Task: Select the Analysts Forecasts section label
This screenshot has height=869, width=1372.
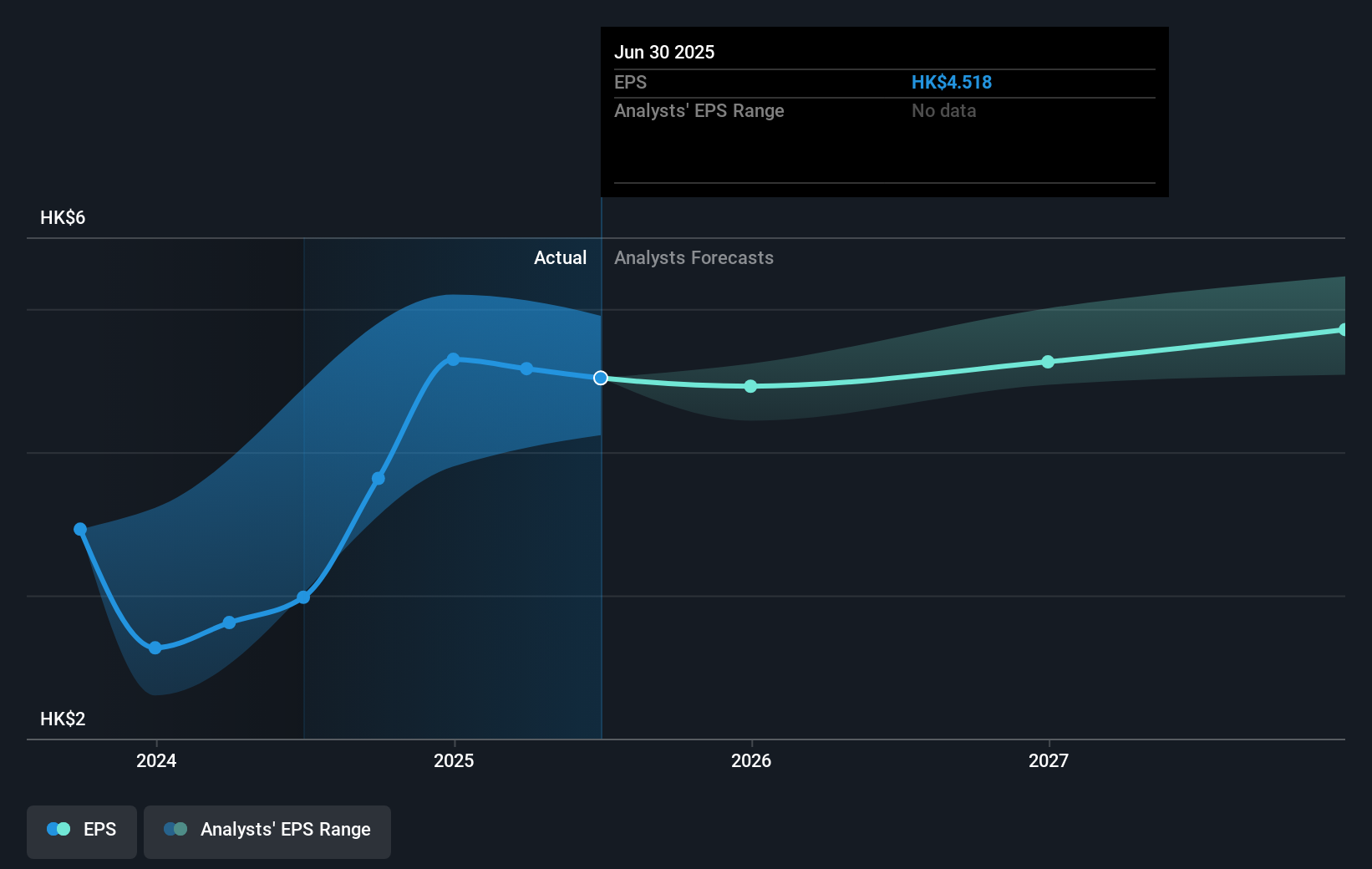Action: [x=694, y=258]
